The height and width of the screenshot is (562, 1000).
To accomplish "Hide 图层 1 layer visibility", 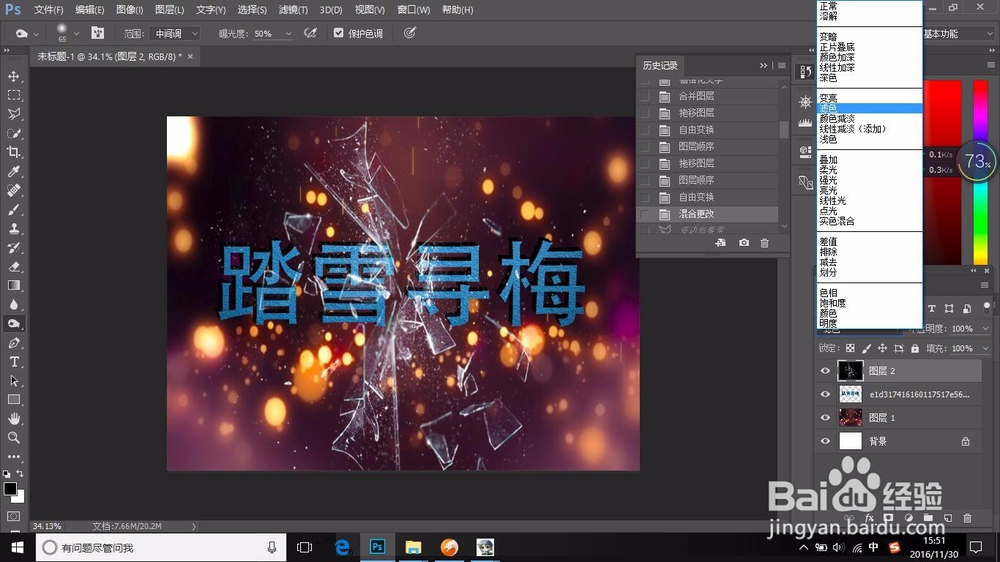I will click(825, 418).
